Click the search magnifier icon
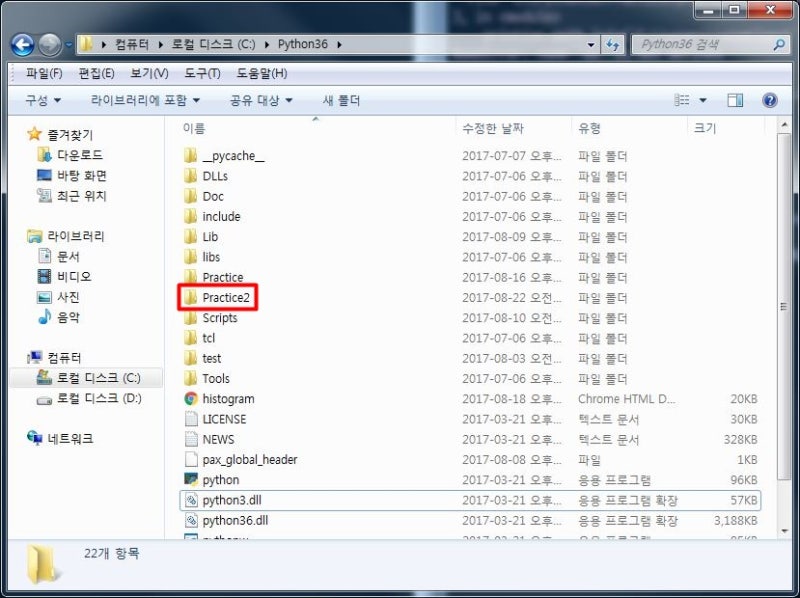The width and height of the screenshot is (800, 598). (x=779, y=45)
